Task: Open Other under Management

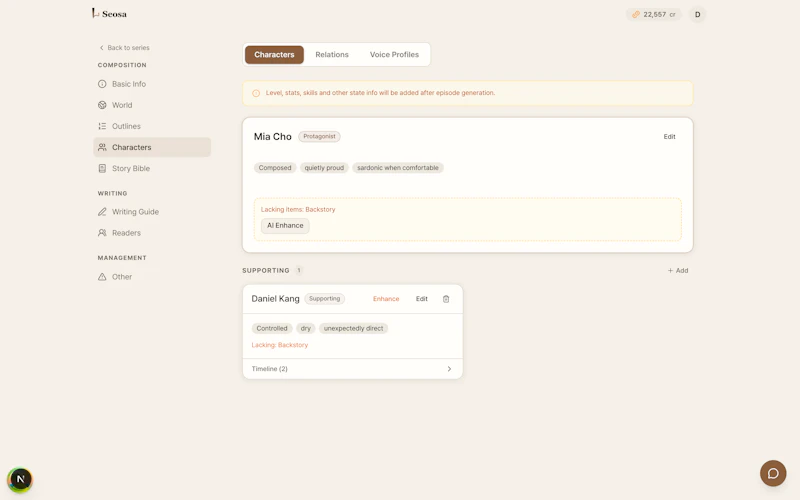Action: pyautogui.click(x=152, y=277)
